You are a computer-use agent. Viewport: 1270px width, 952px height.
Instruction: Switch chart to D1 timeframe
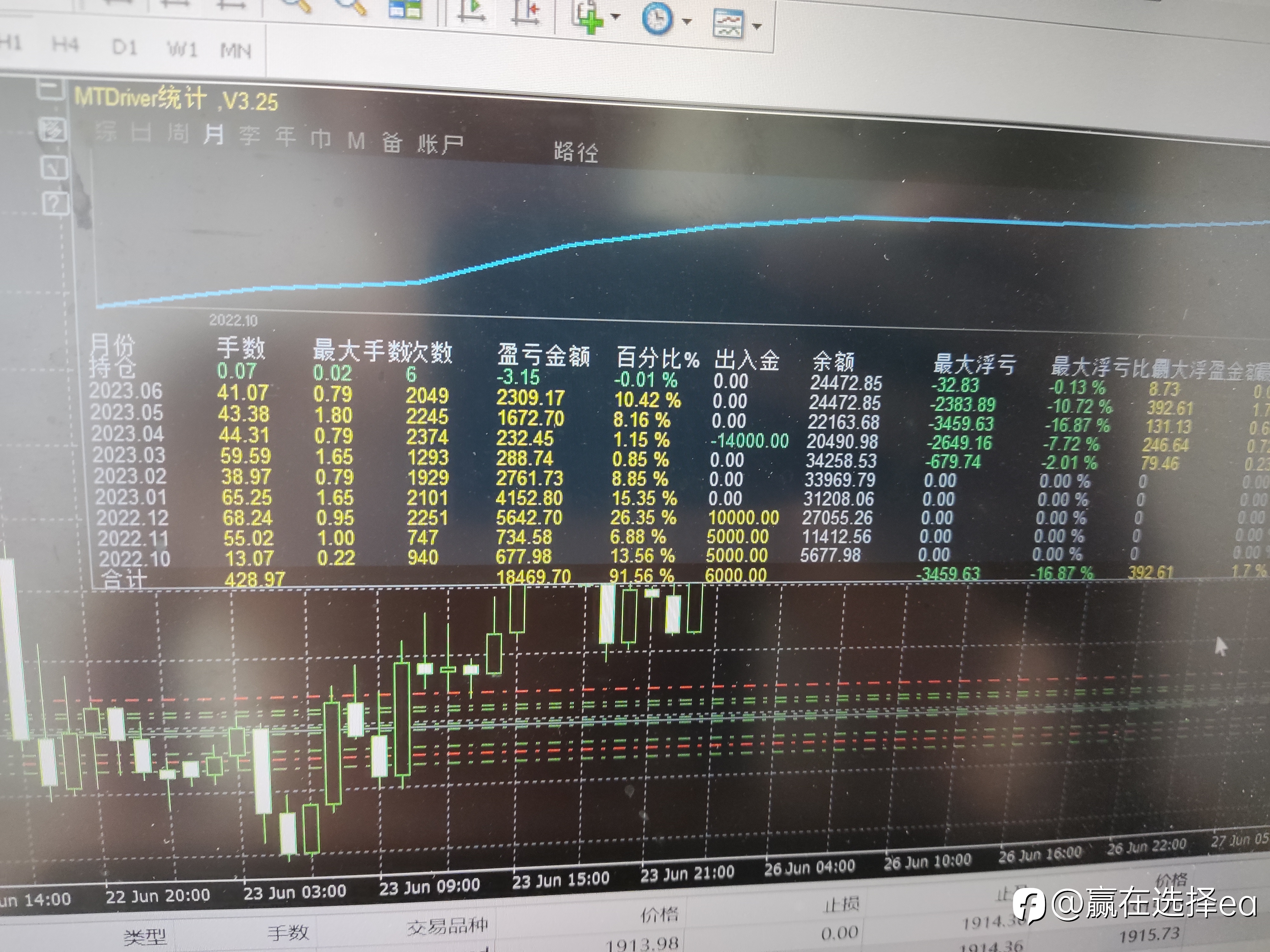(x=124, y=47)
